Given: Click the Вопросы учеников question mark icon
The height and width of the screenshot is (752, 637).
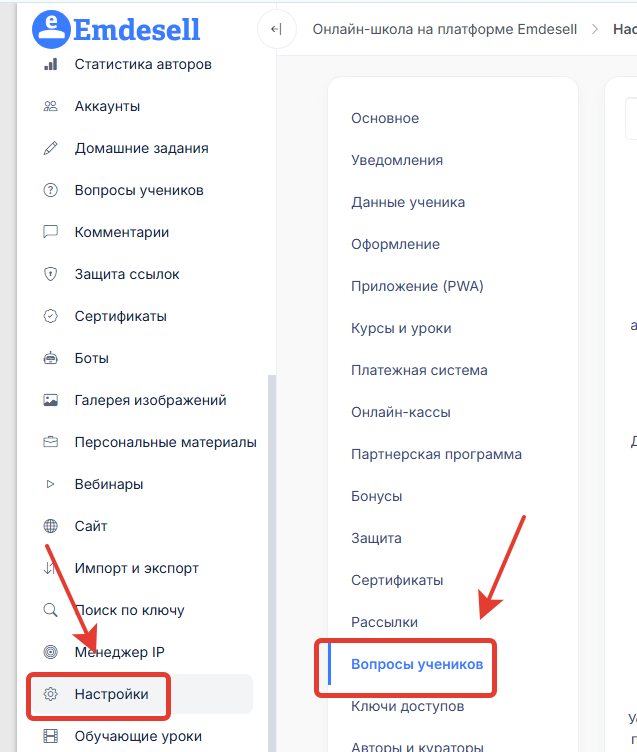Looking at the screenshot, I should [51, 191].
